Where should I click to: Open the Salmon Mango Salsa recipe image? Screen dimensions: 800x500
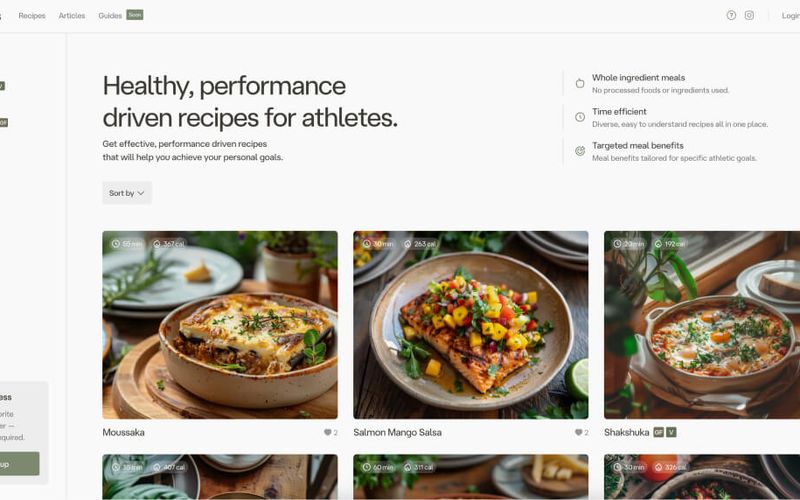pyautogui.click(x=470, y=325)
